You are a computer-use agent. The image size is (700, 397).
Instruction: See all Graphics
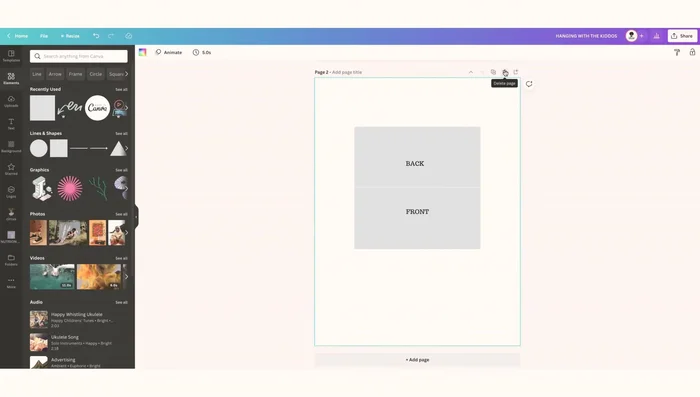coord(121,170)
